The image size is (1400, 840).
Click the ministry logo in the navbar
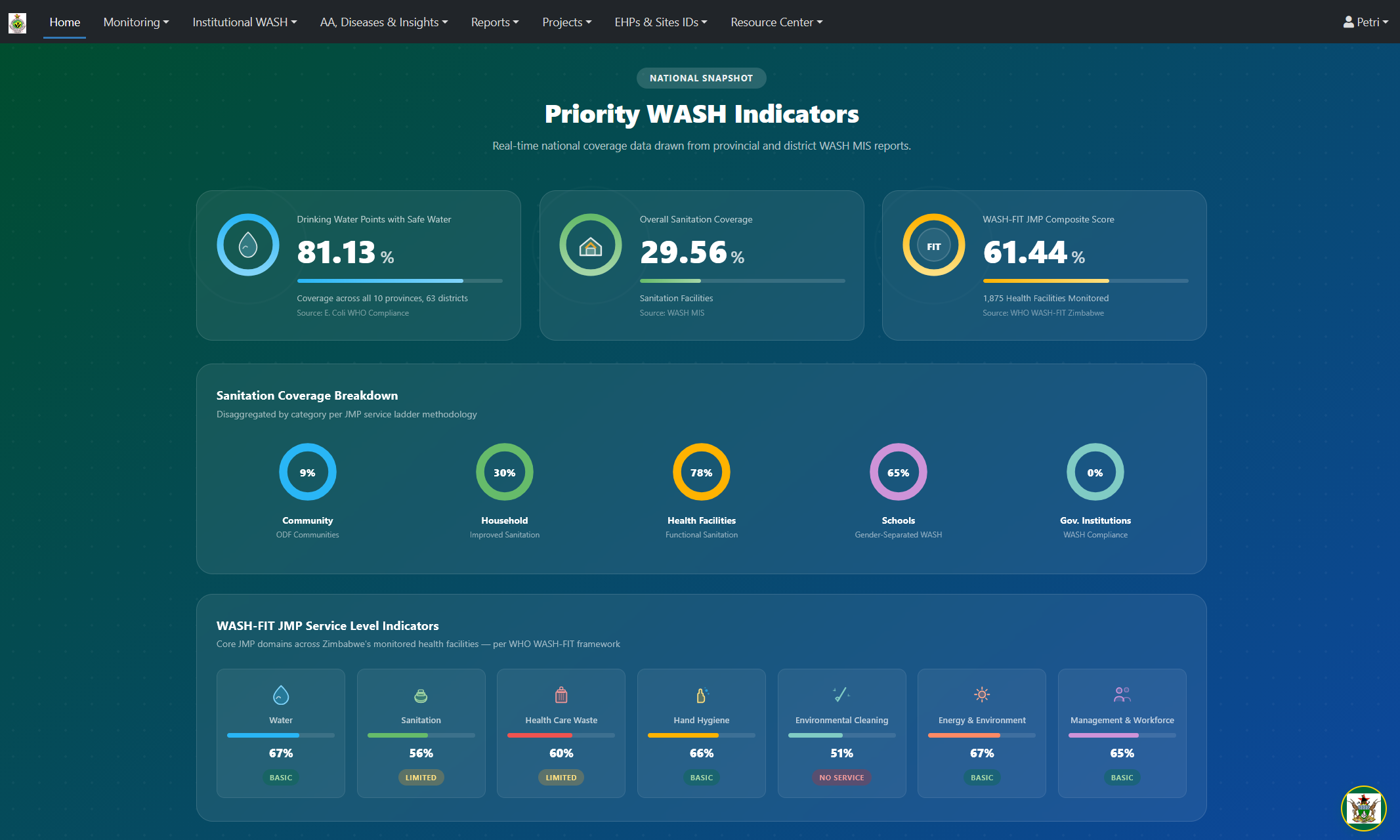[x=17, y=22]
